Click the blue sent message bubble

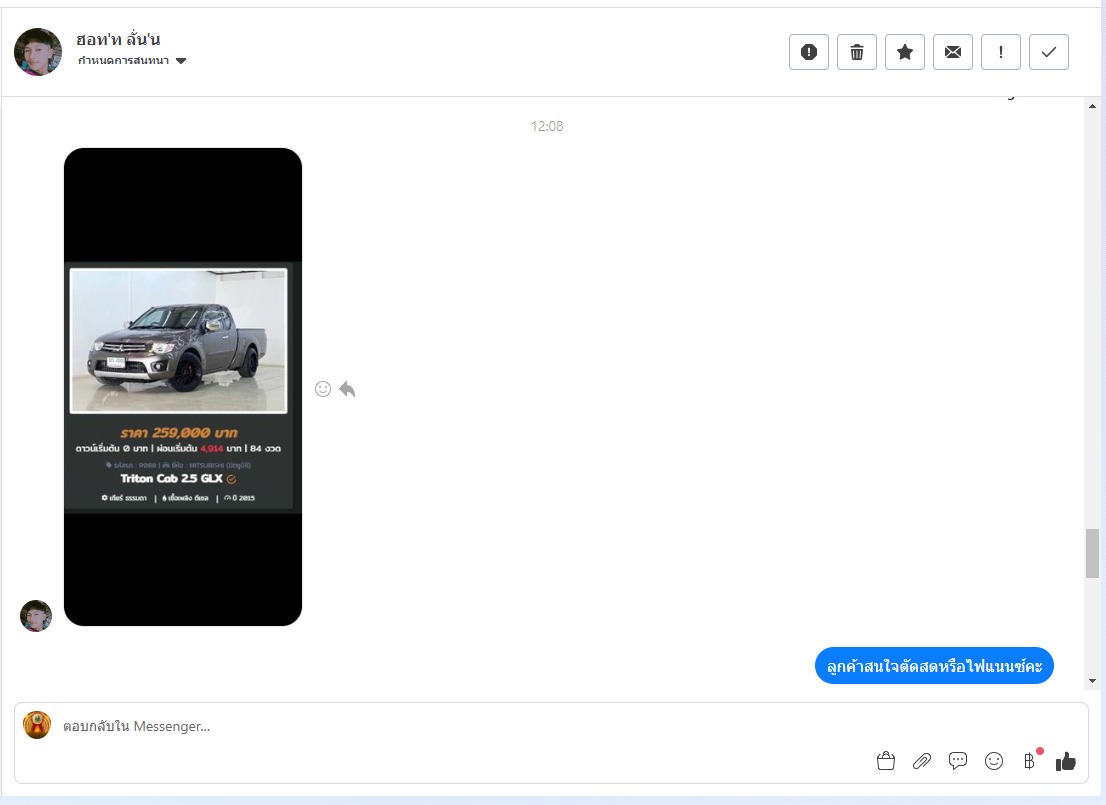pos(934,666)
